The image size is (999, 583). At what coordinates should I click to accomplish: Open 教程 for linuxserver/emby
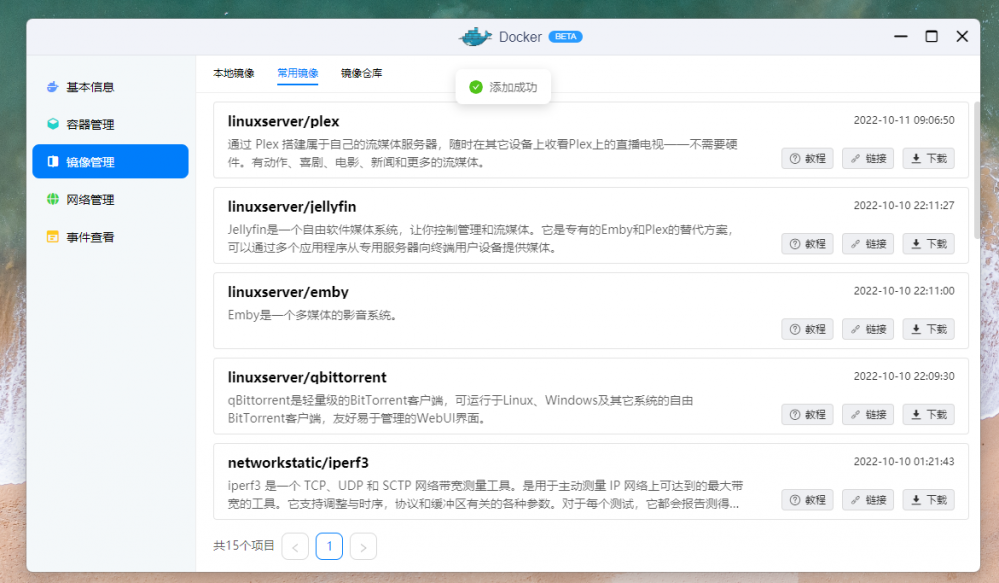807,329
